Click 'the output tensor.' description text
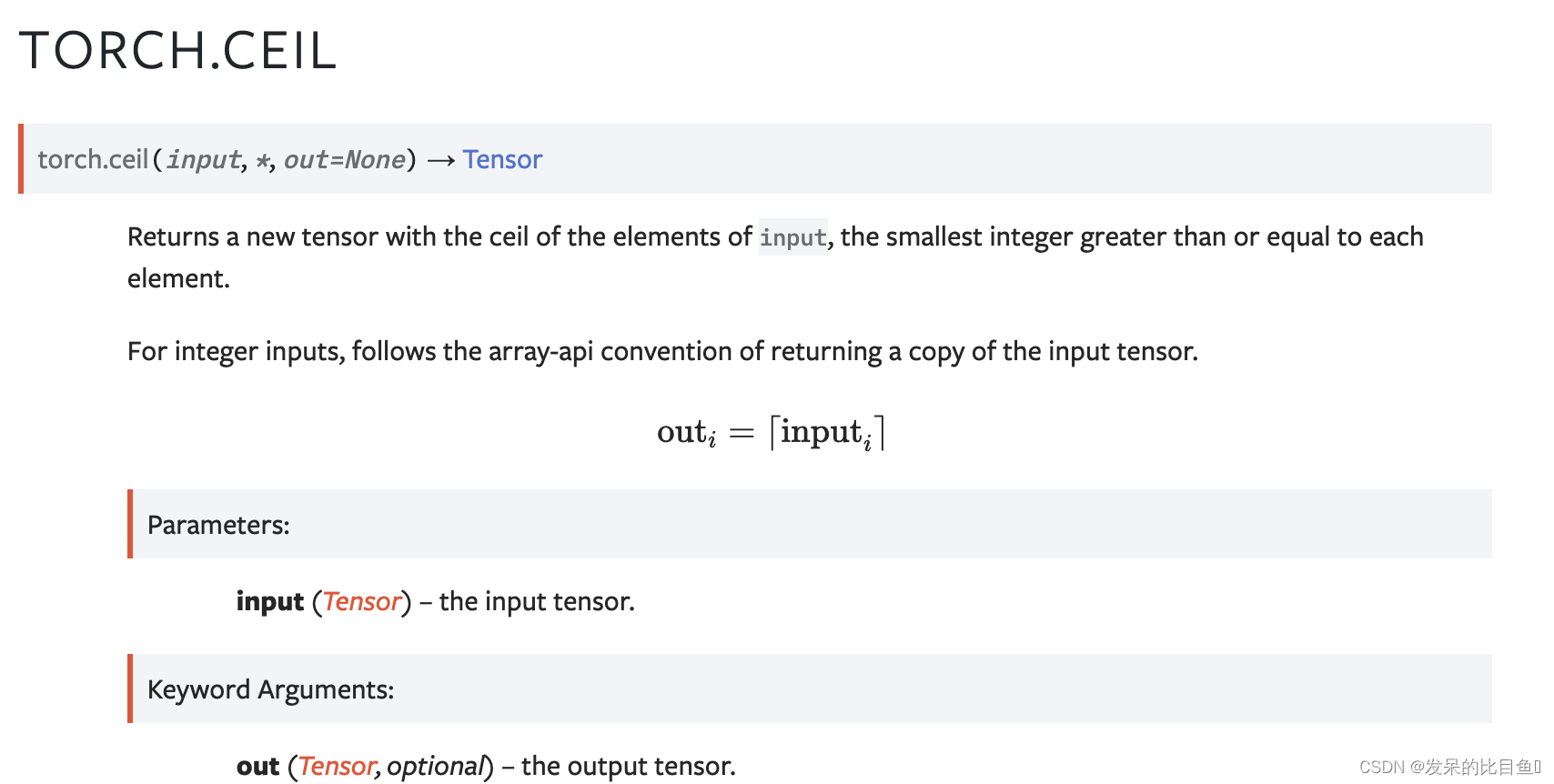 [628, 766]
